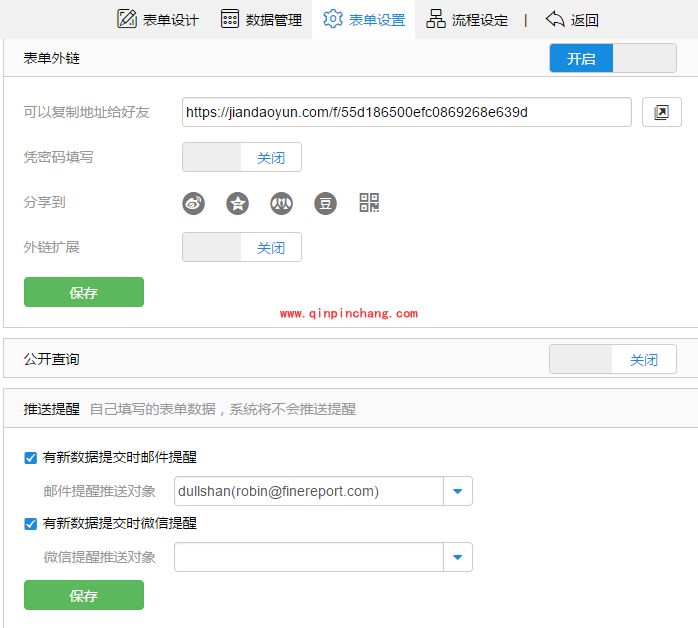This screenshot has height=628, width=698.
Task: Save the 推送提醒 section settings
Action: pyautogui.click(x=84, y=595)
